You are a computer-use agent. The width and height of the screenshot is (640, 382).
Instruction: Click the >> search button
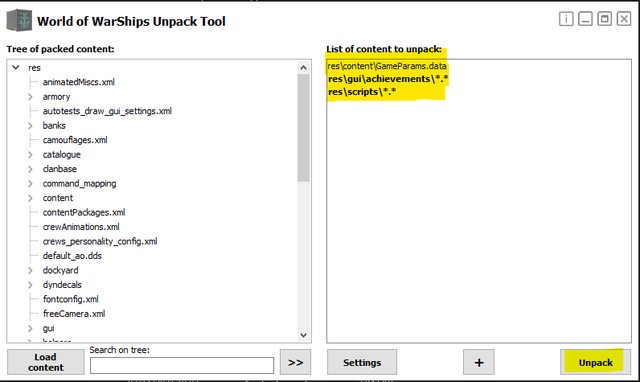(x=296, y=362)
